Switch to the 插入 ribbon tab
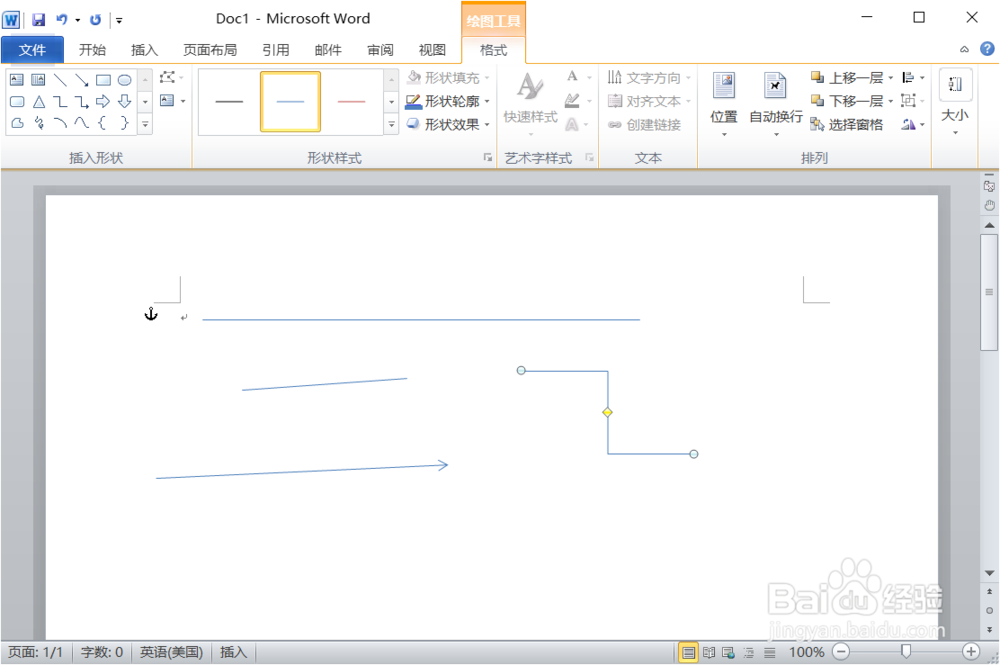The width and height of the screenshot is (1000, 665). [x=143, y=48]
